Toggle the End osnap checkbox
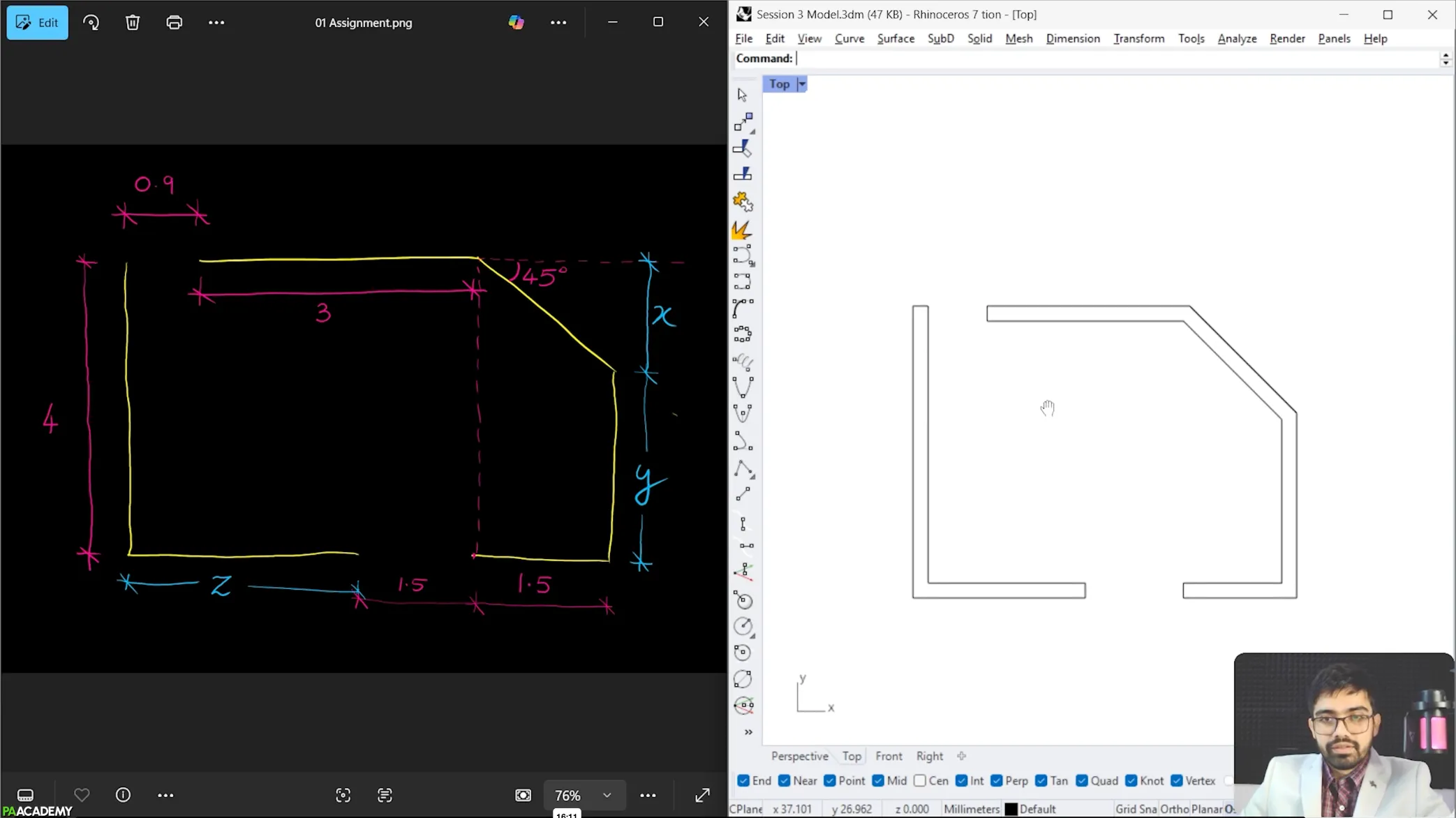This screenshot has width=1456, height=818. 743,780
